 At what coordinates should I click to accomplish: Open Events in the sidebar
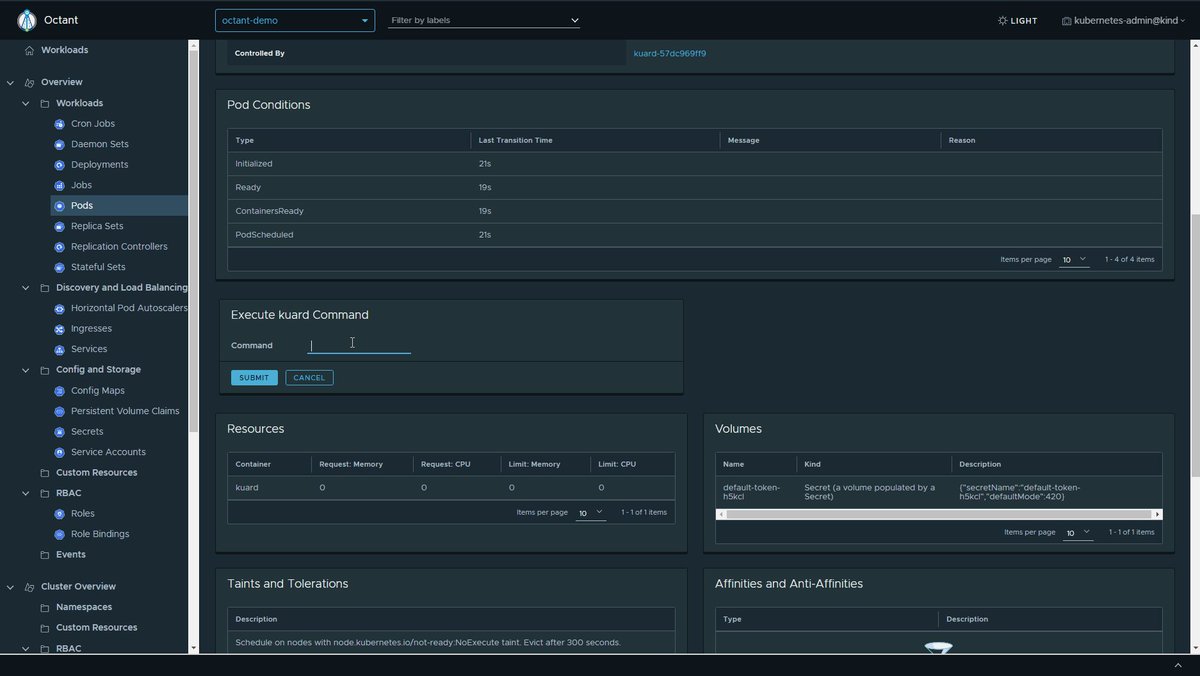[x=71, y=555]
